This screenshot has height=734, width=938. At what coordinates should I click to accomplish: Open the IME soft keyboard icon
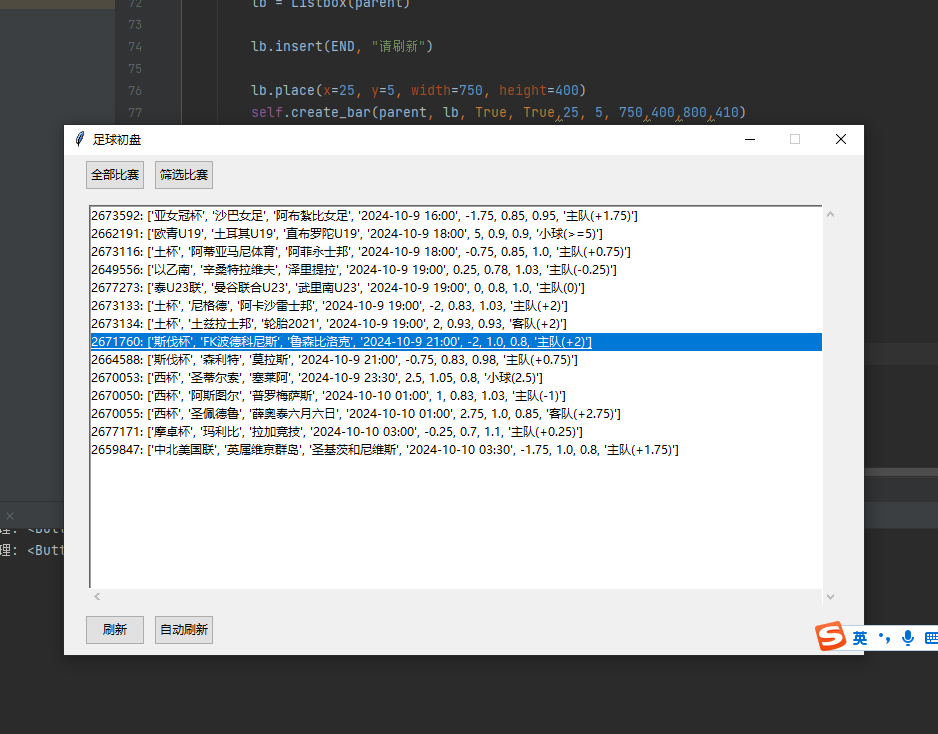pos(930,638)
